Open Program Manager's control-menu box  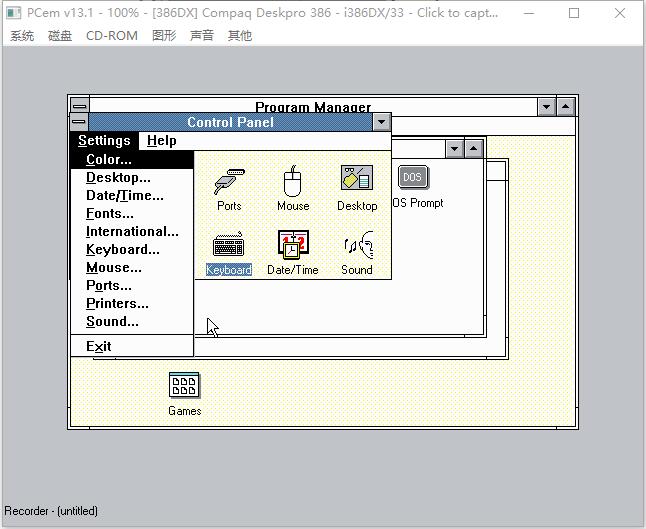(x=80, y=106)
